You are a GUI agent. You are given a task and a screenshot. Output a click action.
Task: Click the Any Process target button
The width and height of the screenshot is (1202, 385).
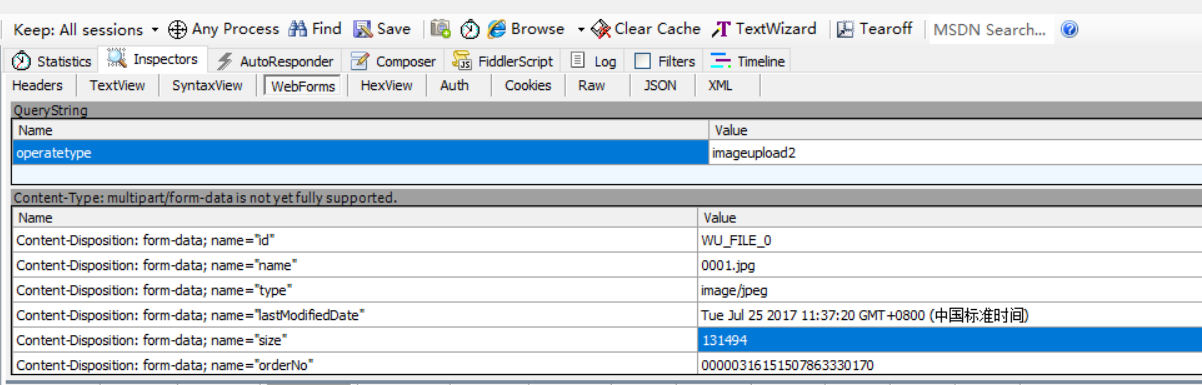point(224,30)
